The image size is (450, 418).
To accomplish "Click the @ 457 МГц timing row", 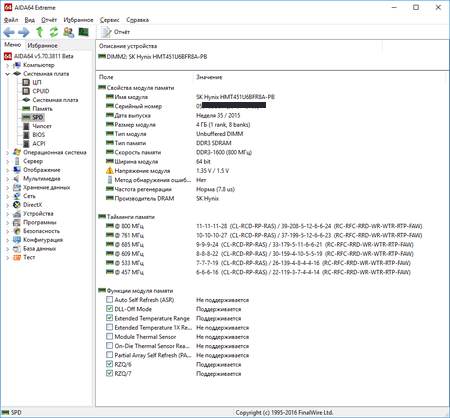I will [x=258, y=272].
